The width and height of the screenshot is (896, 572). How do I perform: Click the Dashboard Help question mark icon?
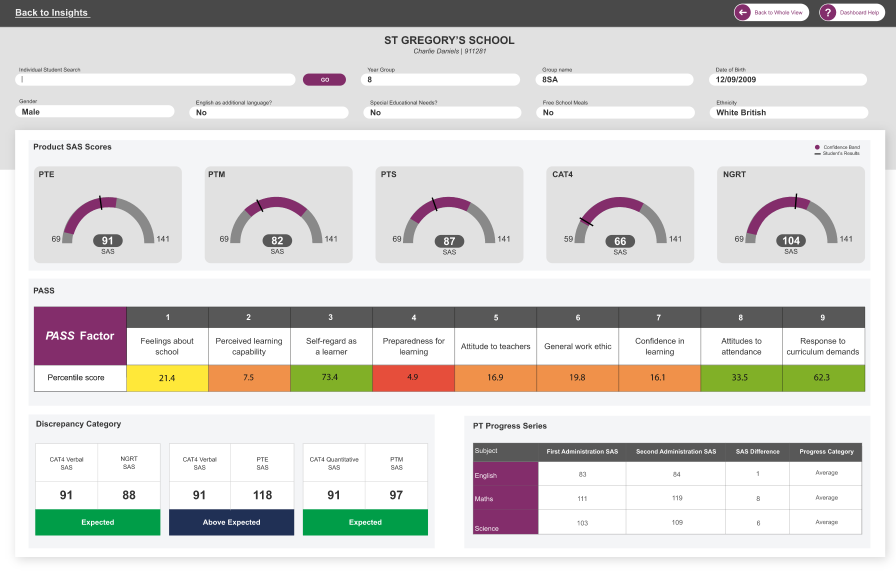828,12
